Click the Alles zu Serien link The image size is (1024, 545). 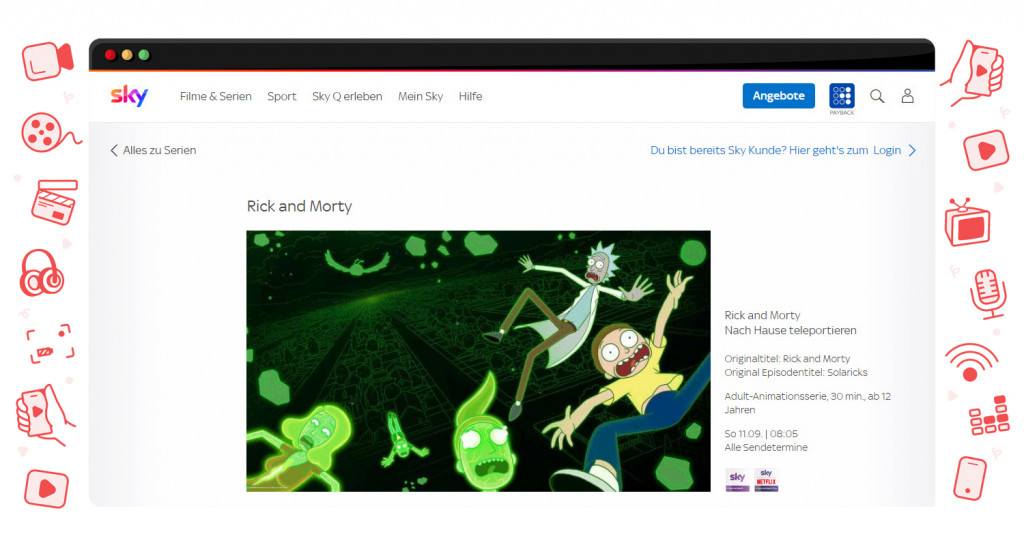[x=159, y=150]
